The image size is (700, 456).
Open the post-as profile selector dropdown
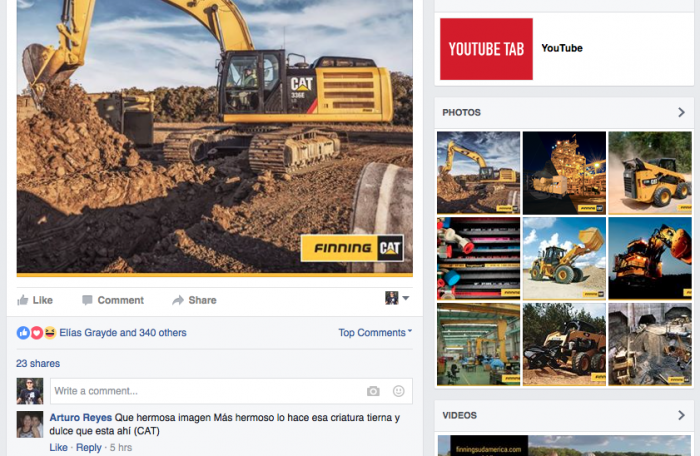tap(397, 299)
